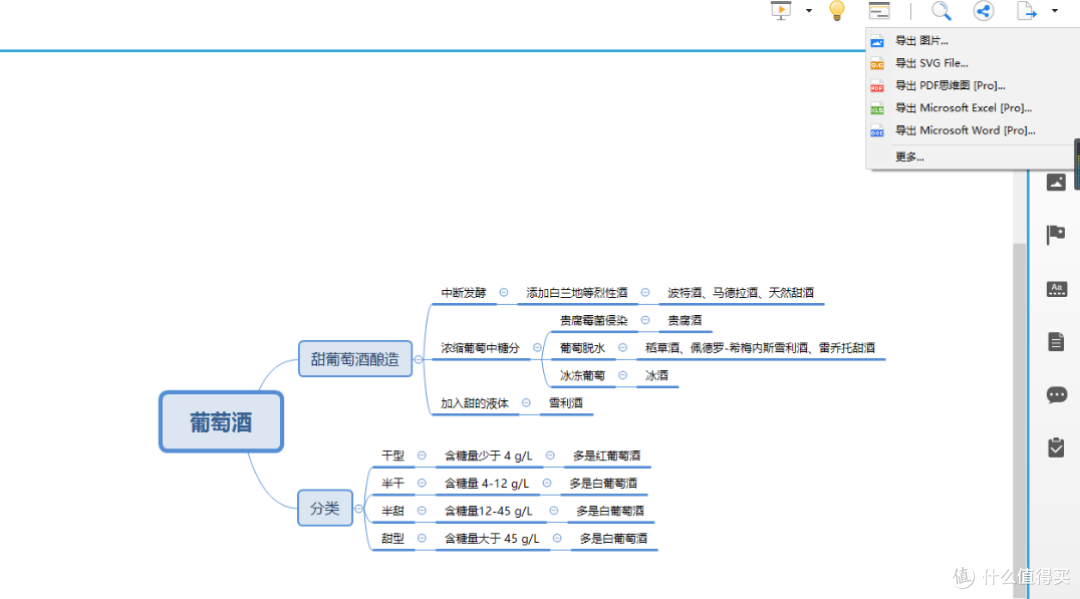The image size is (1080, 599).
Task: Open the image panel sidebar icon
Action: 1056,182
